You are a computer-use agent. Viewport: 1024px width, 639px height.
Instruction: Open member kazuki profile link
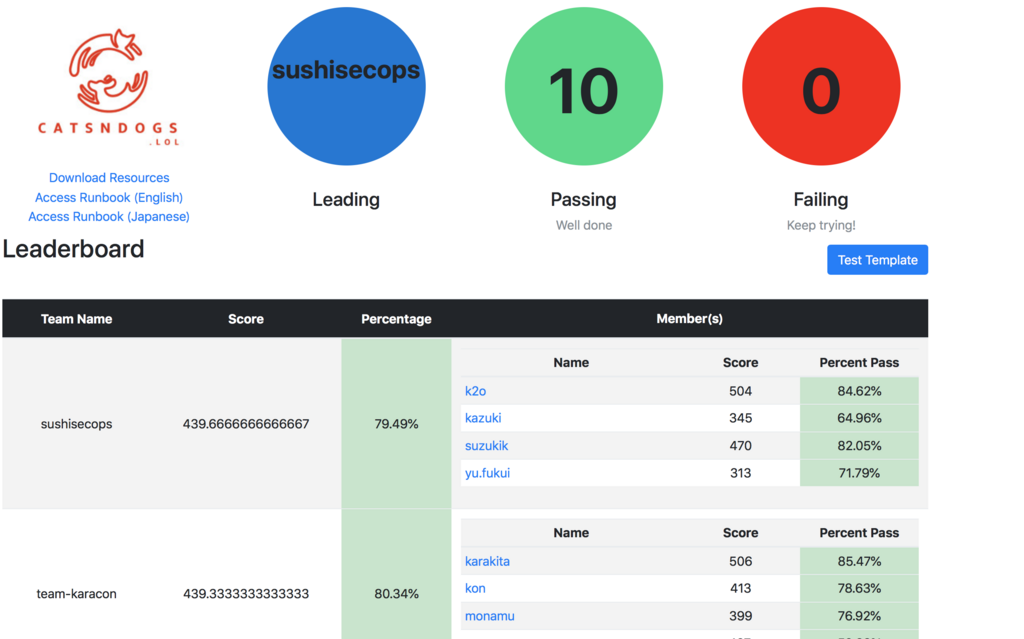click(x=483, y=418)
